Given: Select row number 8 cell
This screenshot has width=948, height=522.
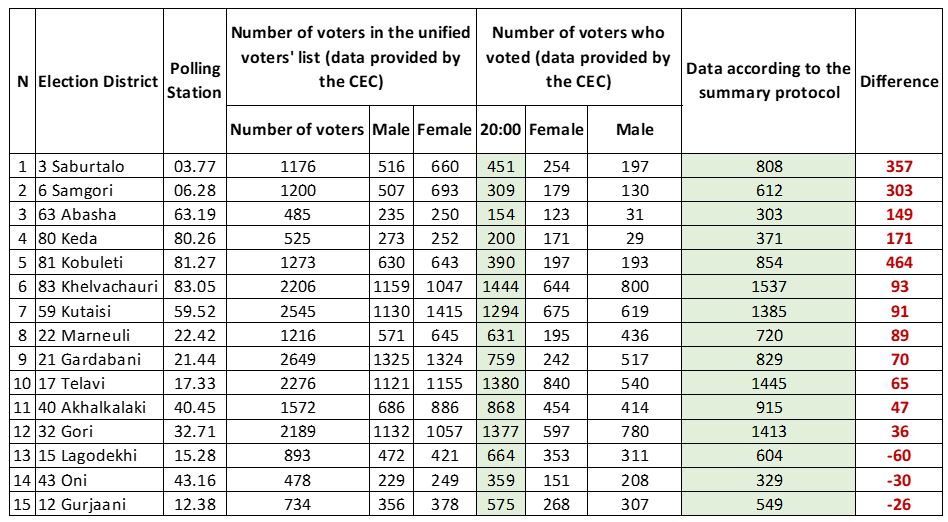Looking at the screenshot, I should [22, 335].
